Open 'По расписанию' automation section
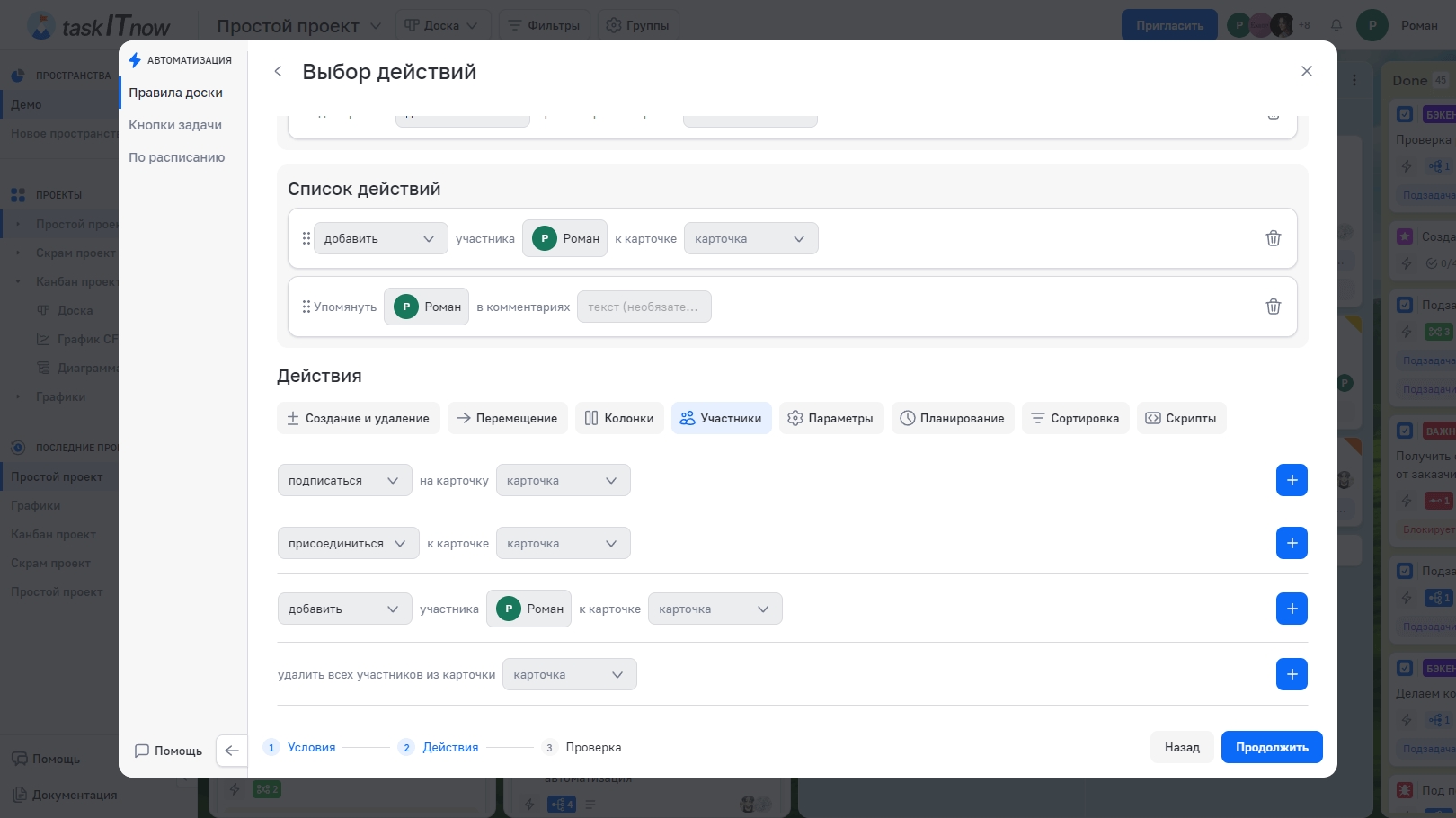1456x818 pixels. pyautogui.click(x=177, y=157)
